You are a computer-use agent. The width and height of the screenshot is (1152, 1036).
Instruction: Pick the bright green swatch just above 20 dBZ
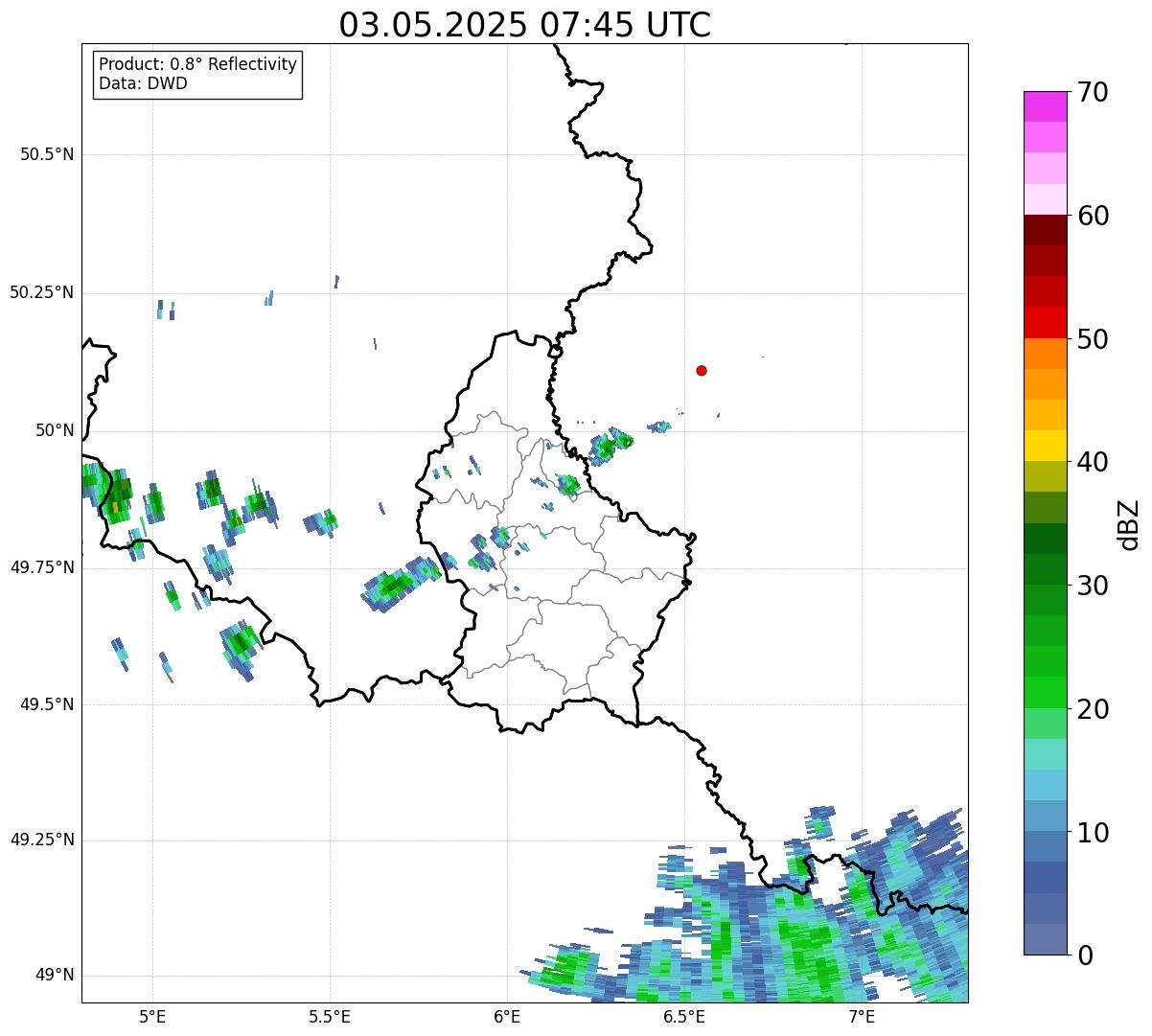pos(1045,693)
